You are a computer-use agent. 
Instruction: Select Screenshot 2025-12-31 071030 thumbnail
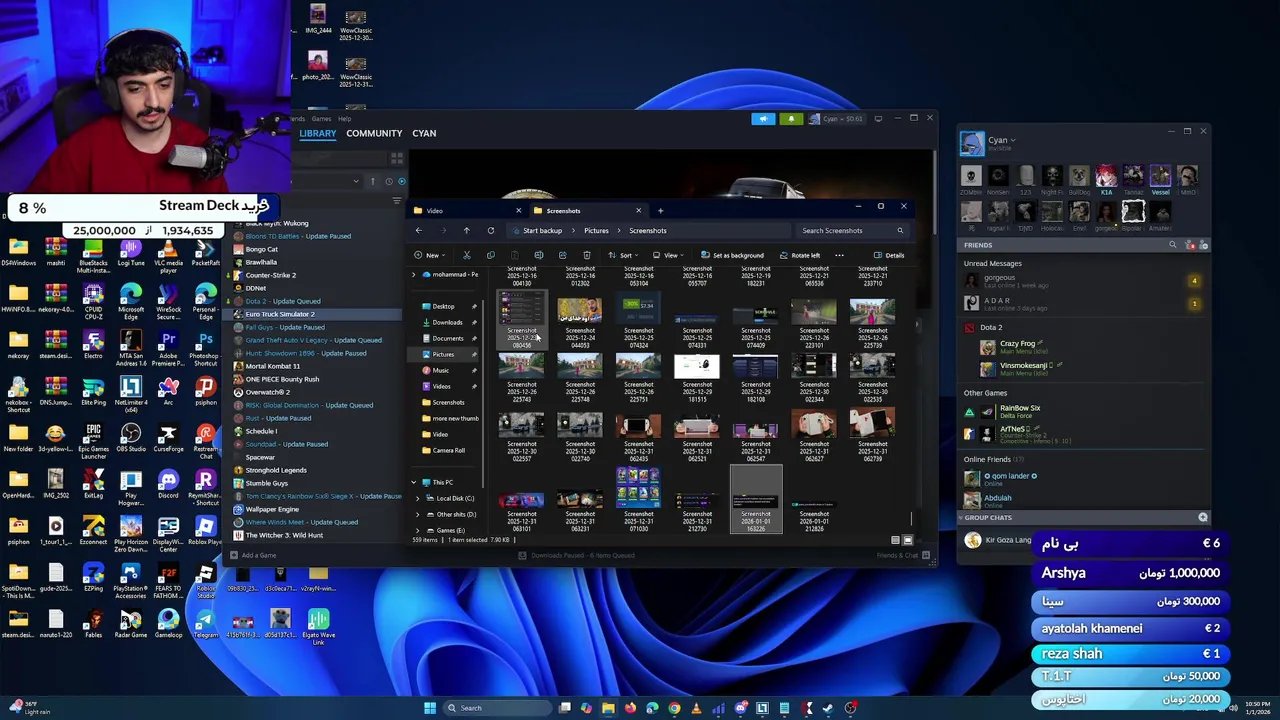[x=638, y=500]
